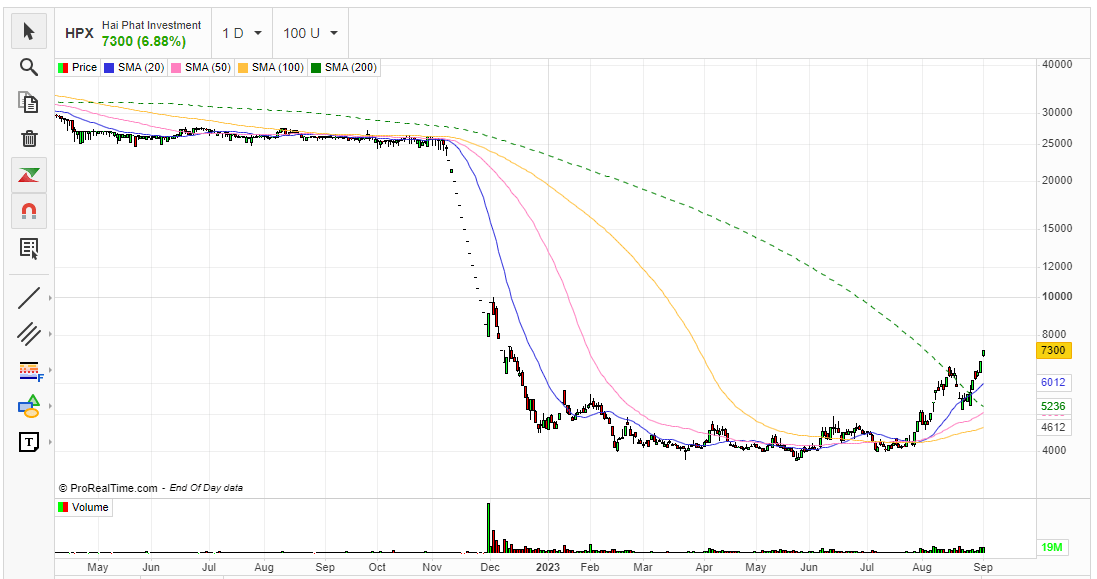
Task: Activate the zoom magnifier tool
Action: [29, 67]
